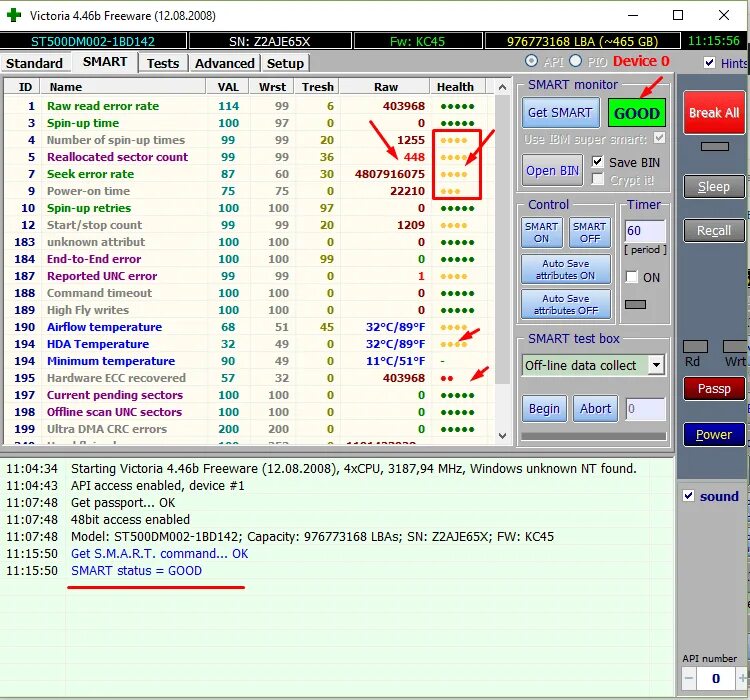Image resolution: width=750 pixels, height=700 pixels.
Task: Switch to the Standard tab
Action: (x=34, y=63)
